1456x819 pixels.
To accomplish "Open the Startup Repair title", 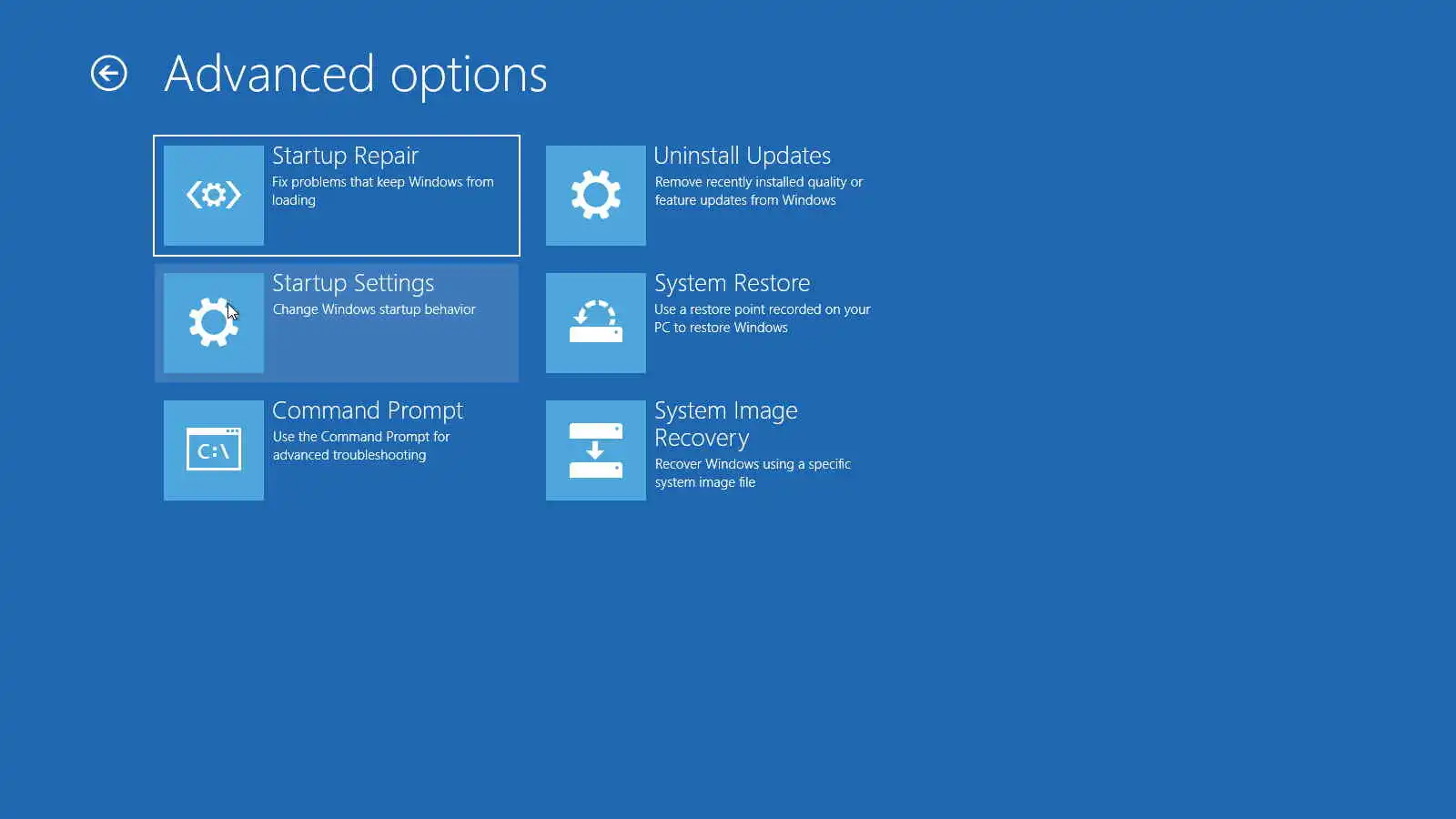I will (345, 157).
